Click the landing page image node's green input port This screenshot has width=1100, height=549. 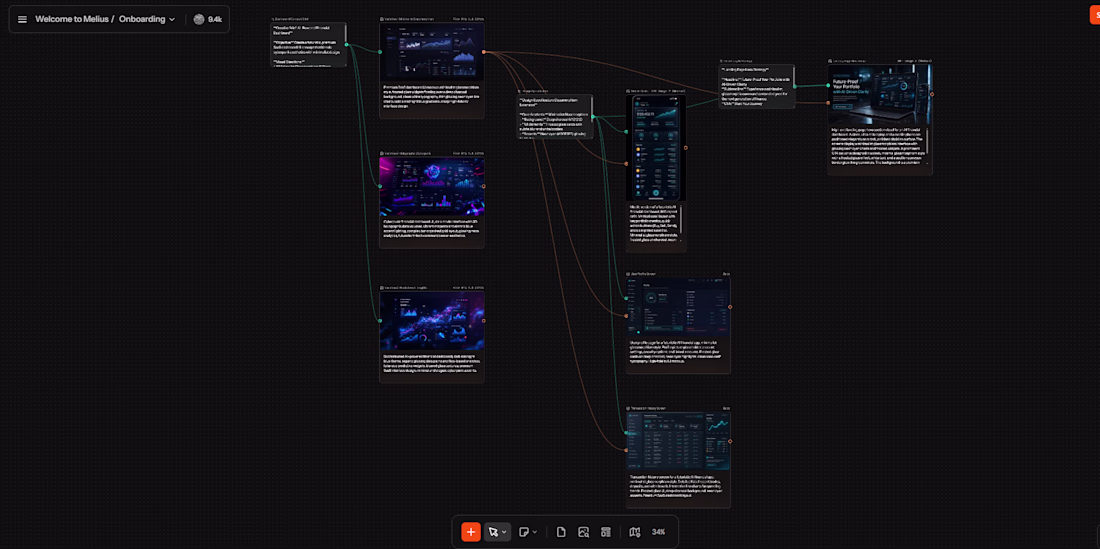828,86
